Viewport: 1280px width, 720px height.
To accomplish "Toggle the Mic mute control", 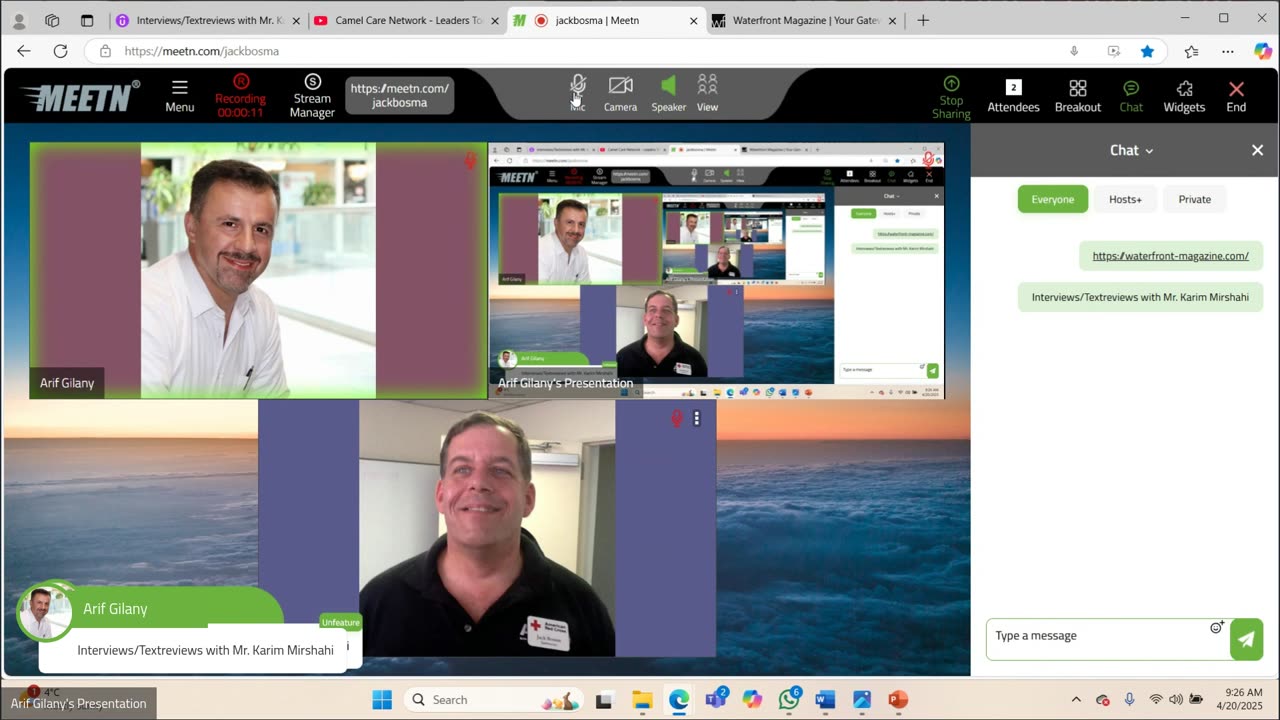I will pyautogui.click(x=577, y=93).
